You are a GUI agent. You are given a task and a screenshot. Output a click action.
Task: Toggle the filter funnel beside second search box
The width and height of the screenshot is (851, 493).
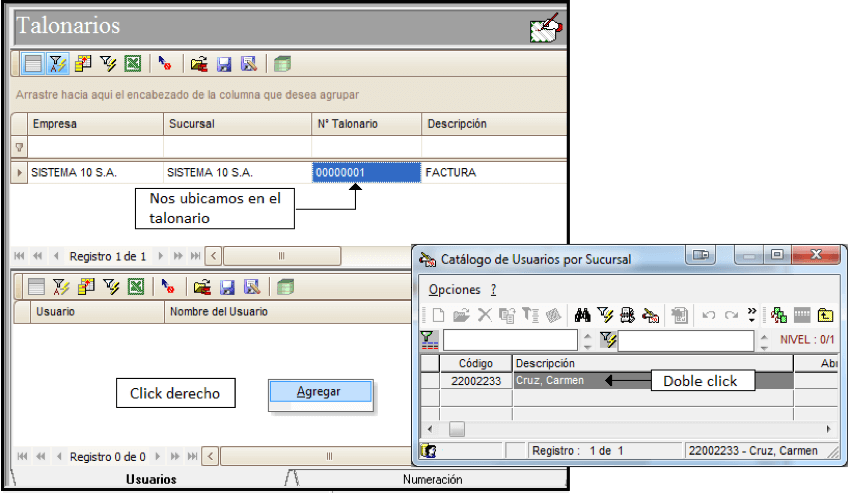tap(608, 340)
